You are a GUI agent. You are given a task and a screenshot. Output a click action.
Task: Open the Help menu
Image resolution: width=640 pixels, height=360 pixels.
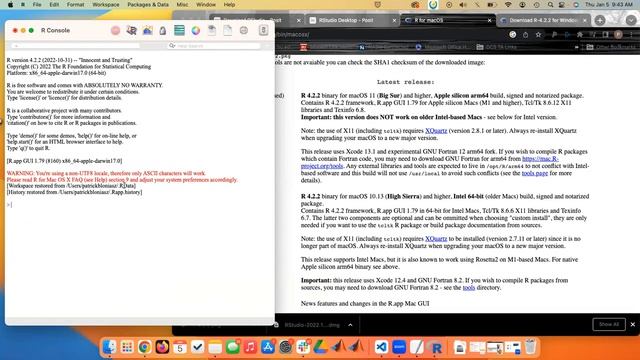point(229,4)
